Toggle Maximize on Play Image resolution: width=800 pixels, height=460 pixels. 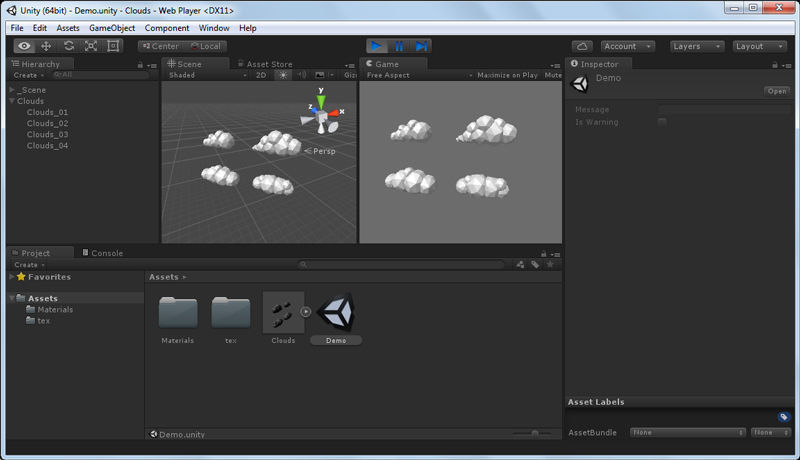(x=507, y=75)
